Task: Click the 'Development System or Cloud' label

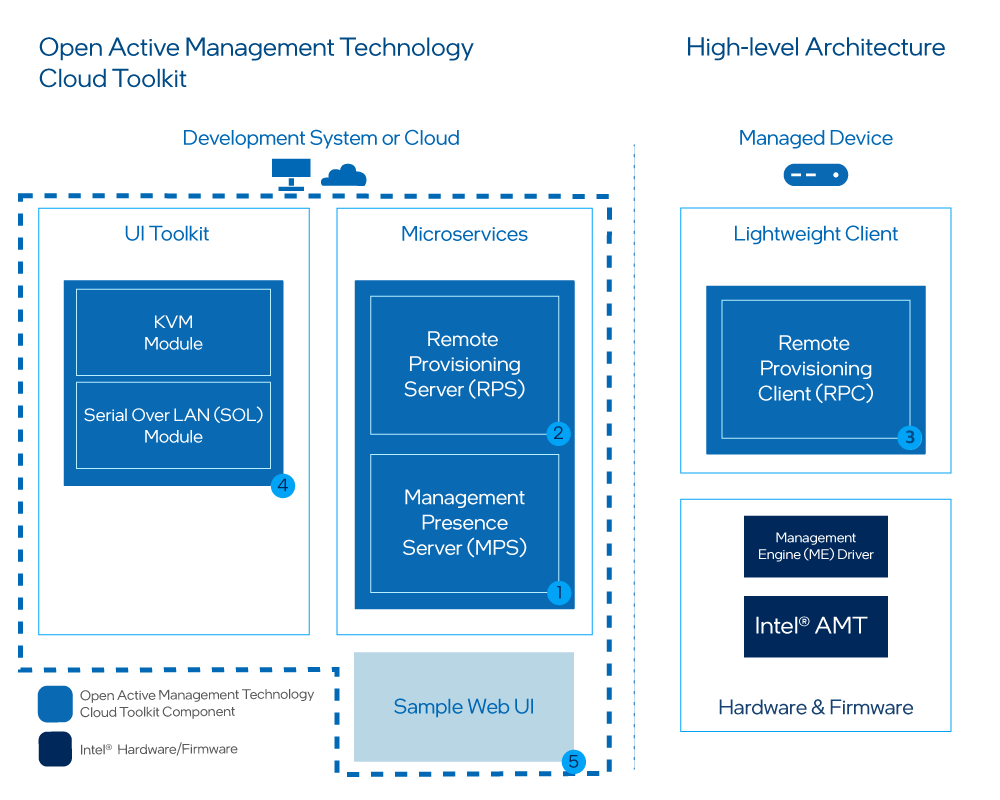Action: [321, 138]
